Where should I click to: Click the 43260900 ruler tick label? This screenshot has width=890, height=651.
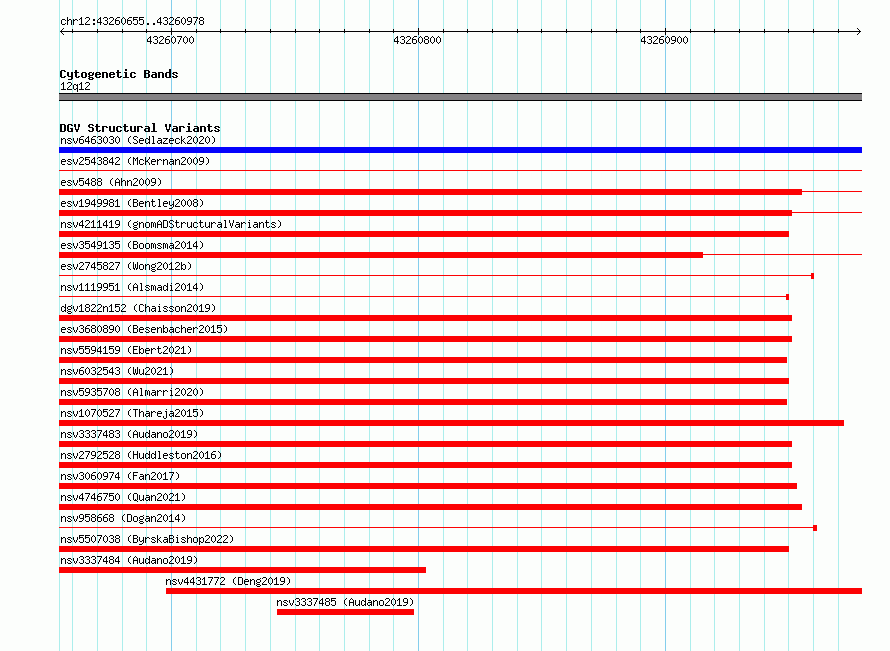coord(664,40)
